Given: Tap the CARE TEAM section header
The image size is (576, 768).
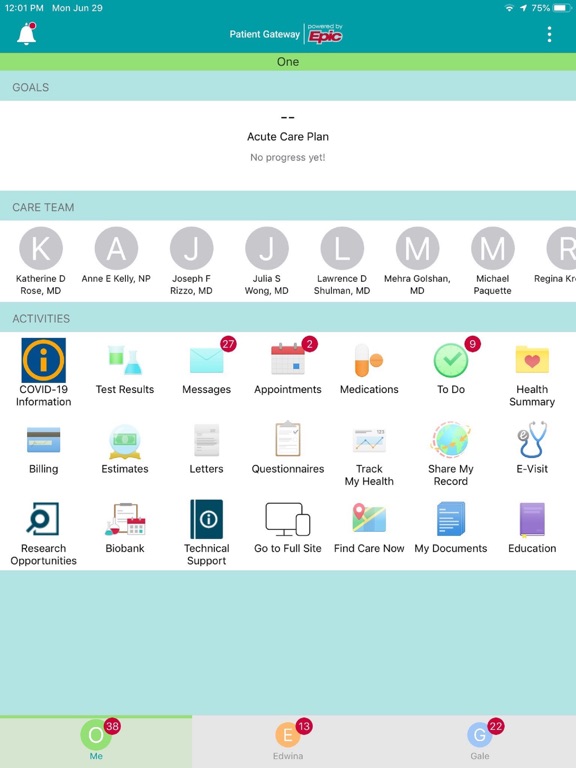Looking at the screenshot, I should [x=43, y=207].
